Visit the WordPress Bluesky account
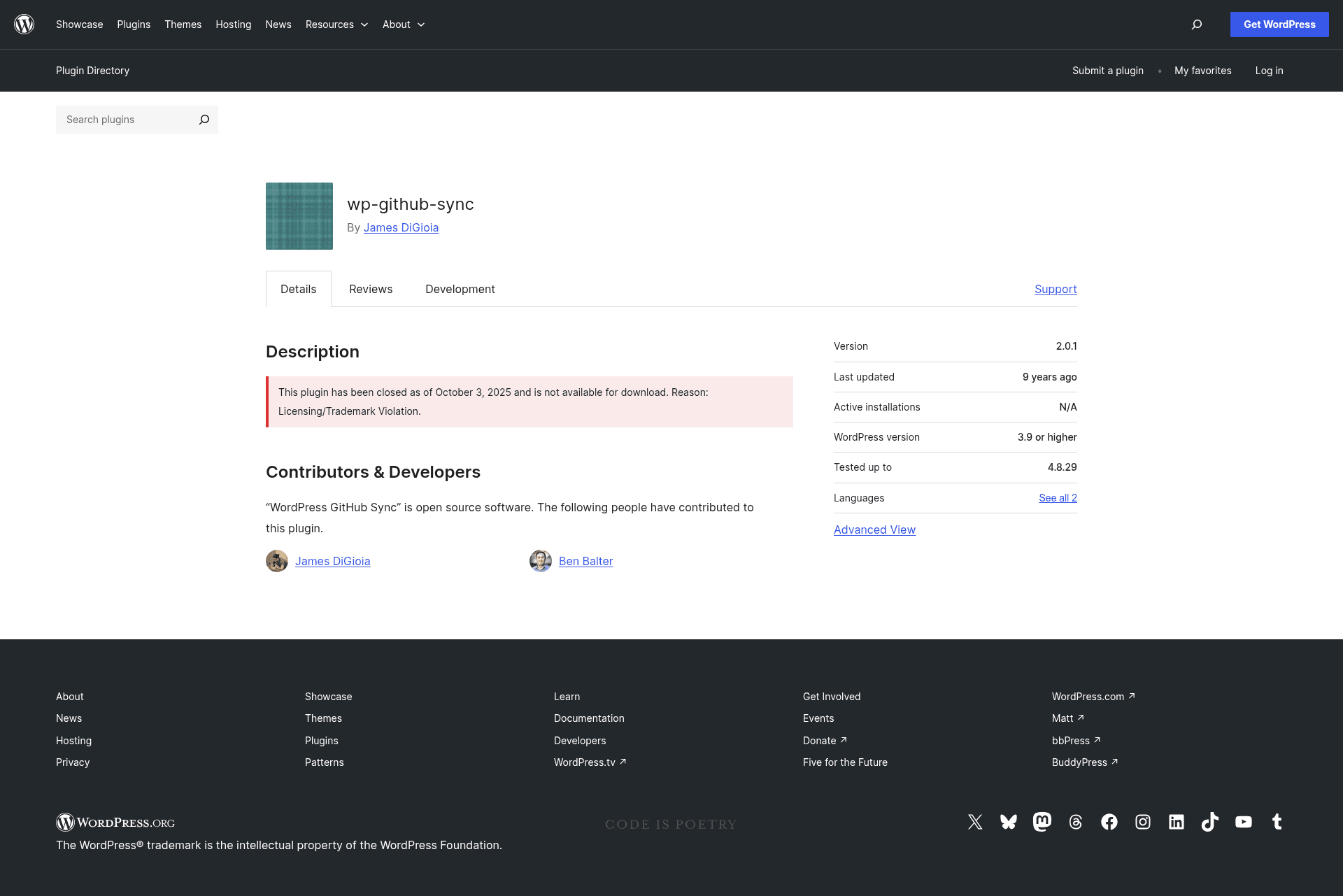 pos(1009,822)
